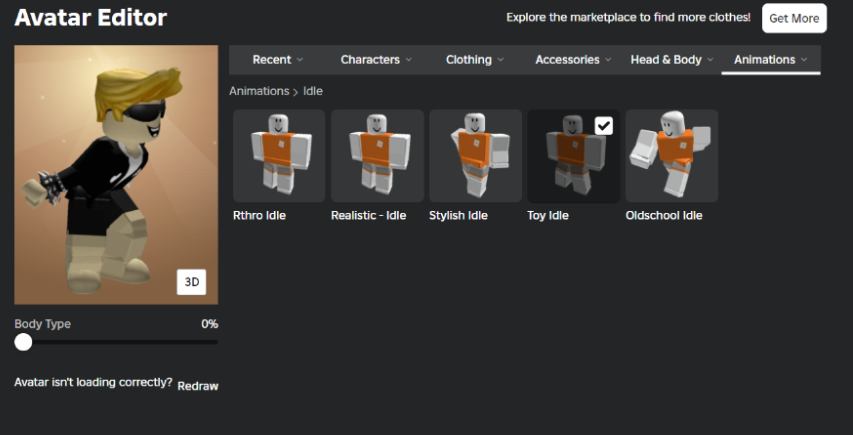Click the Oldschool Idle label
Screen dimensions: 853x435
(x=664, y=215)
